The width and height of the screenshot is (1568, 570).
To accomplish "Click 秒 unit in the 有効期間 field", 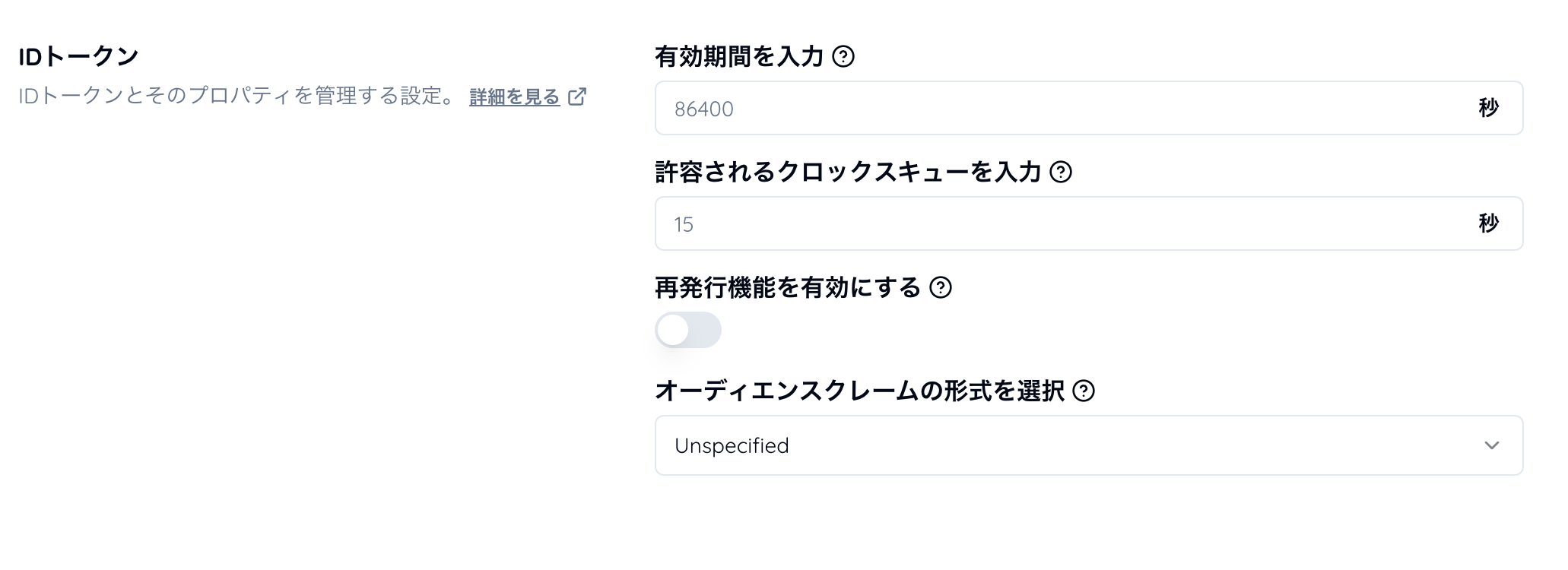I will [x=1488, y=109].
